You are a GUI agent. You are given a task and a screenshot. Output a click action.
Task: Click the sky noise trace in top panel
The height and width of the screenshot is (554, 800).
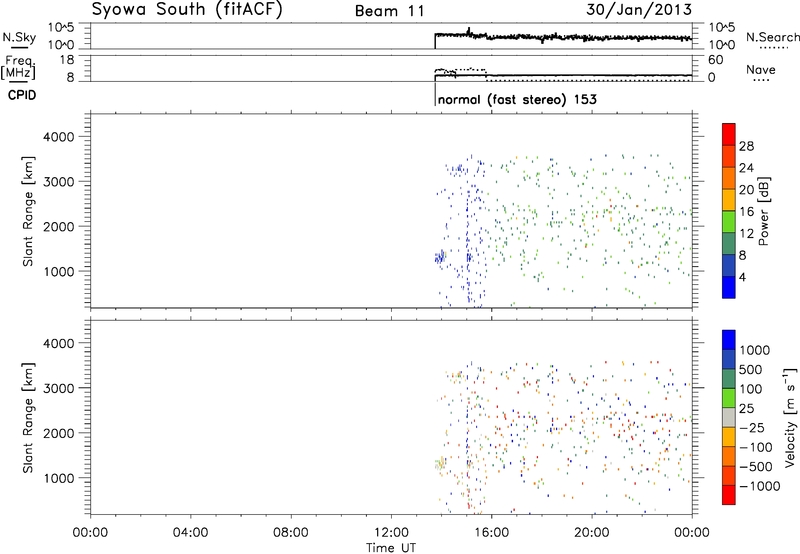tap(563, 37)
